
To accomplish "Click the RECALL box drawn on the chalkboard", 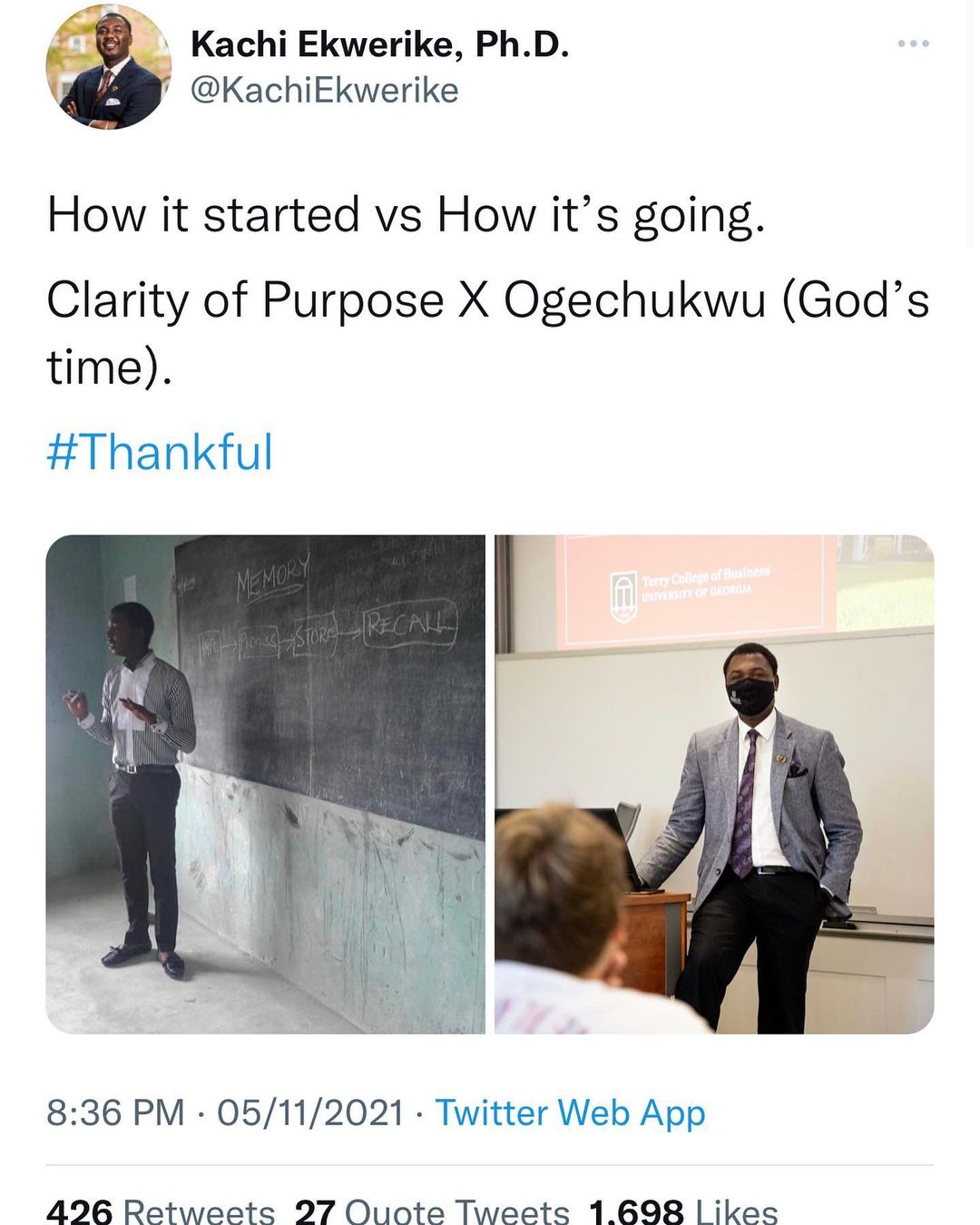I will tap(408, 627).
